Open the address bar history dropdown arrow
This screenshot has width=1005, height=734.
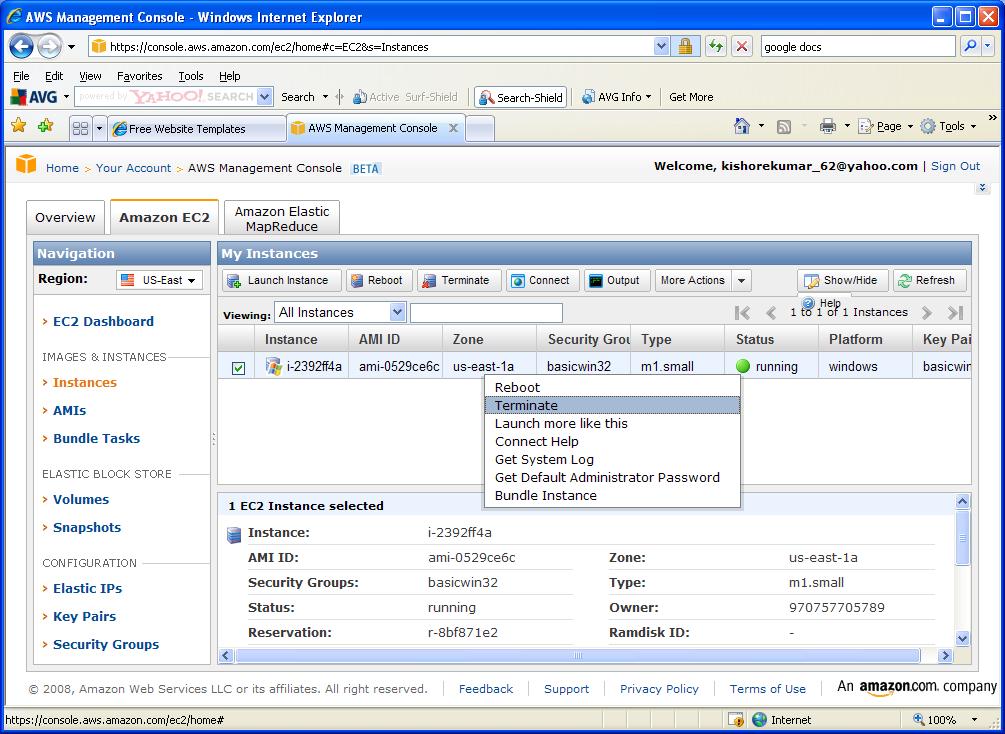pyautogui.click(x=661, y=46)
